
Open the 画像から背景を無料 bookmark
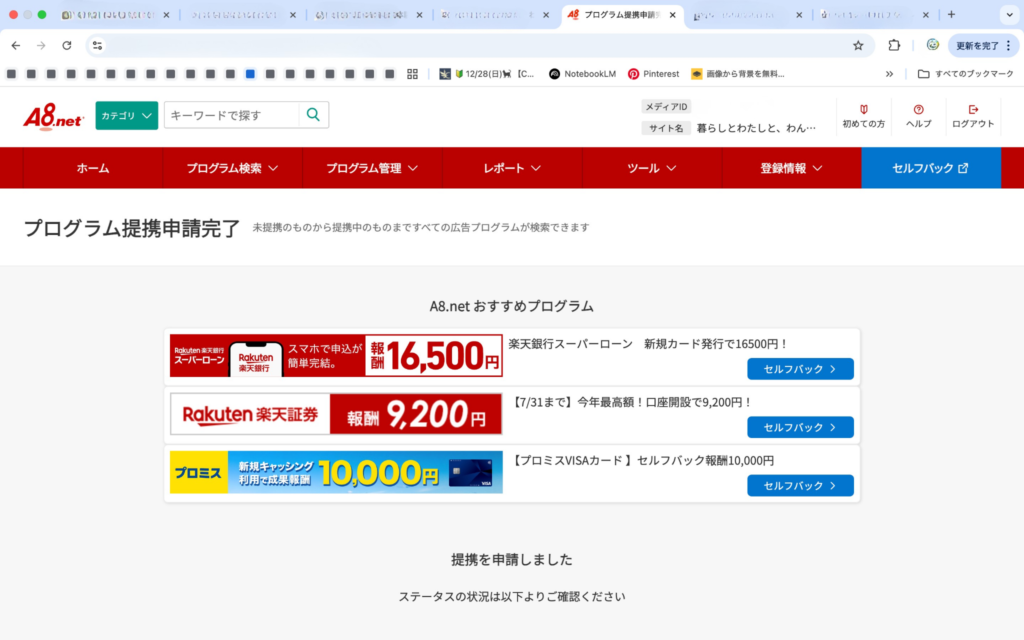pos(738,74)
